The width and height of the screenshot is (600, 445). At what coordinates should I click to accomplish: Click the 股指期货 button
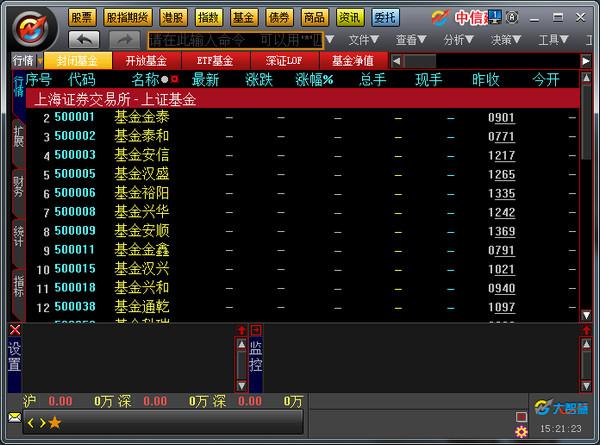(128, 17)
